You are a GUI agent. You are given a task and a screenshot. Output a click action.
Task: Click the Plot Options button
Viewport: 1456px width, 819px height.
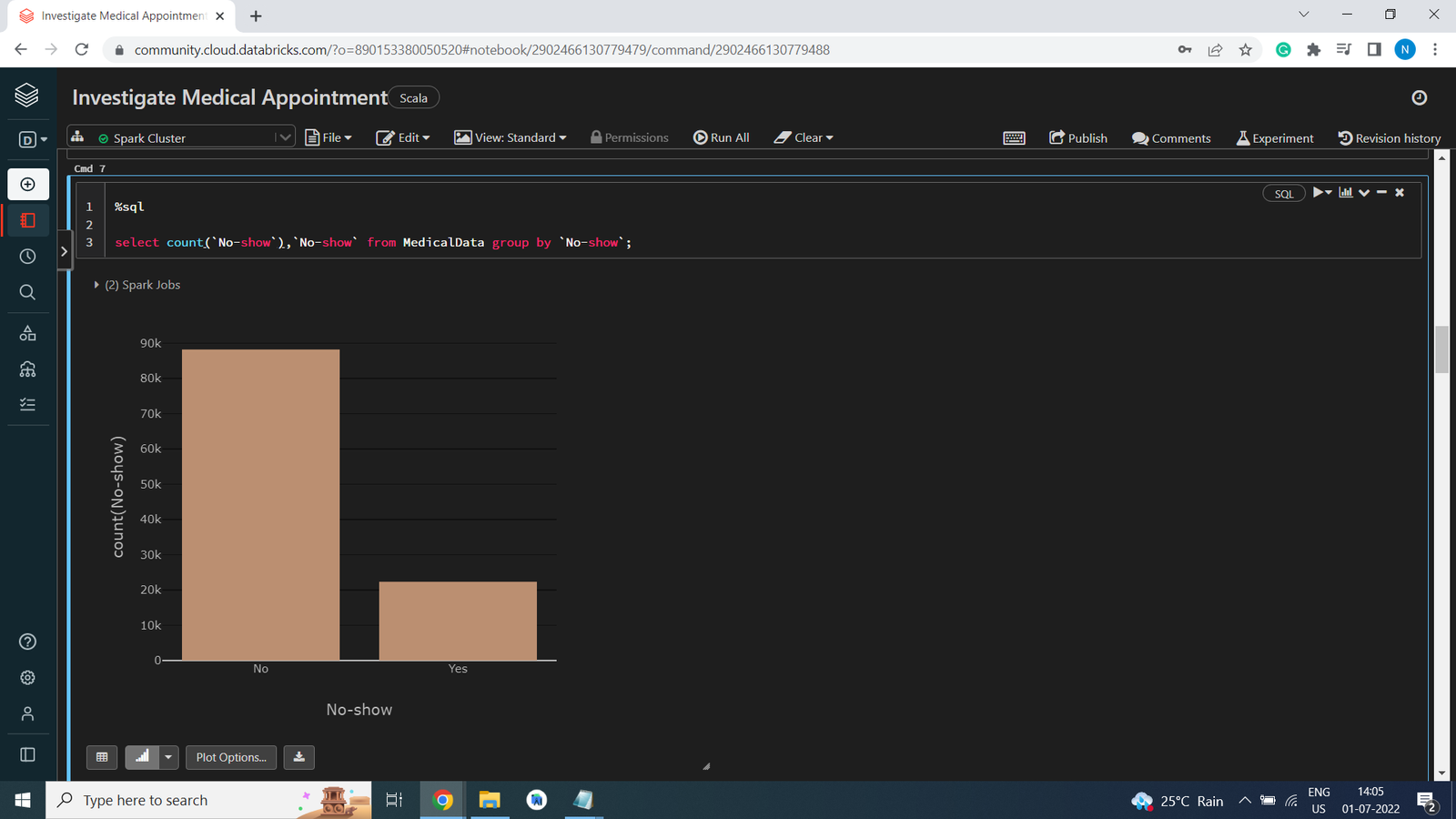[x=231, y=757]
